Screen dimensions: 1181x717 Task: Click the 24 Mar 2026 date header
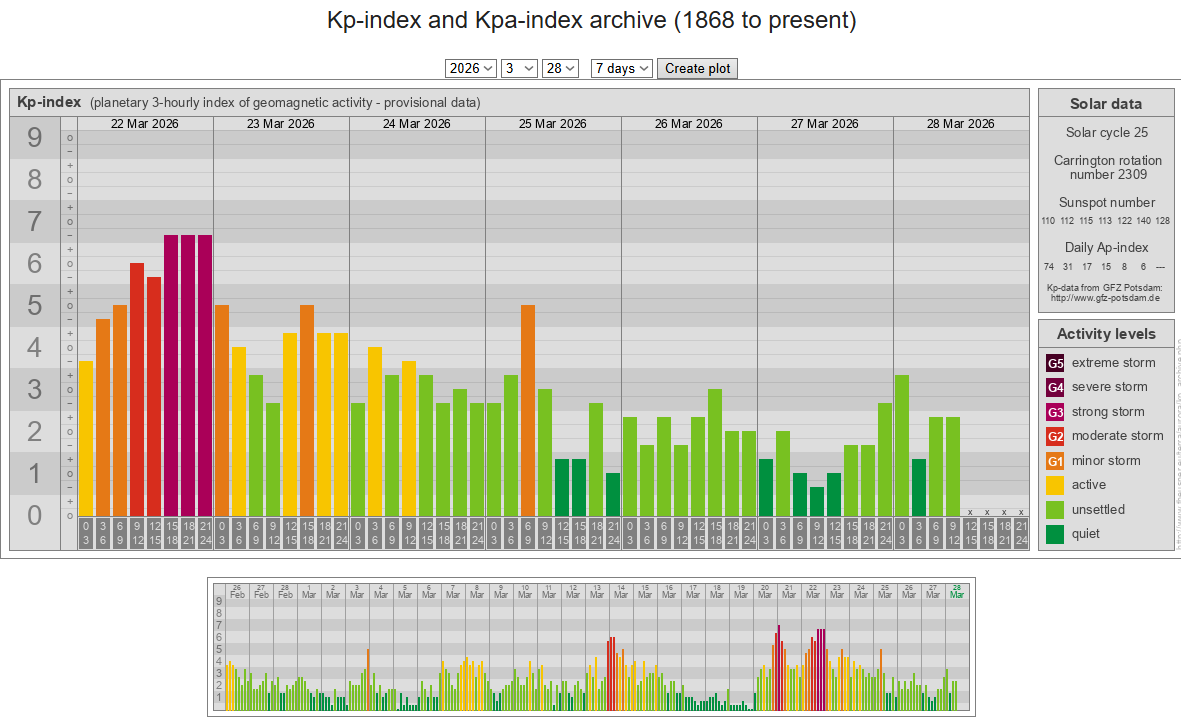click(x=417, y=124)
